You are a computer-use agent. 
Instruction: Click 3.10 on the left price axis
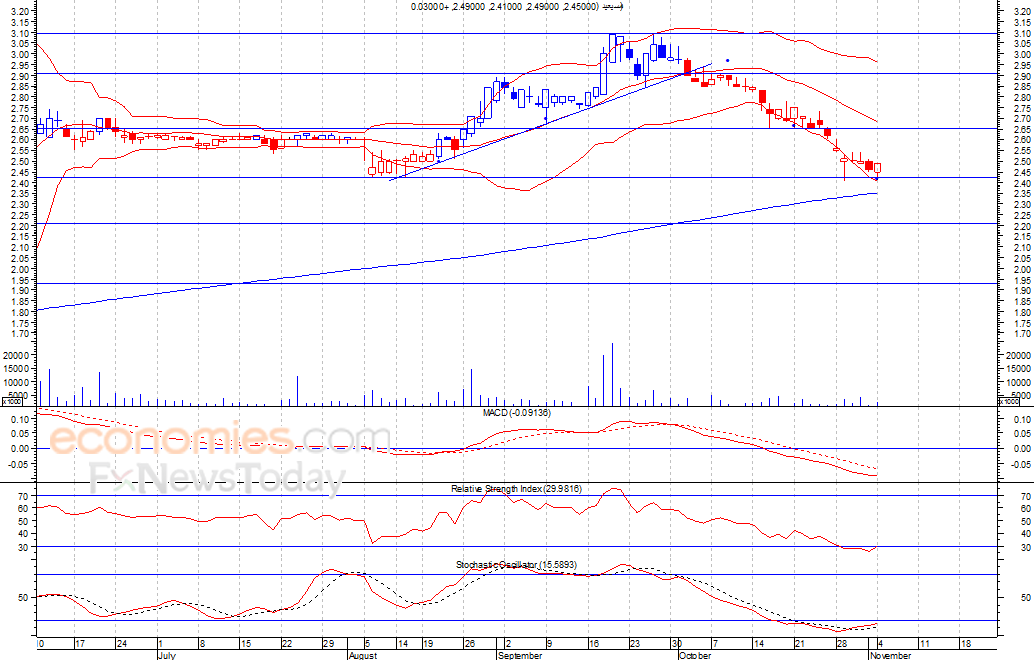coord(20,33)
